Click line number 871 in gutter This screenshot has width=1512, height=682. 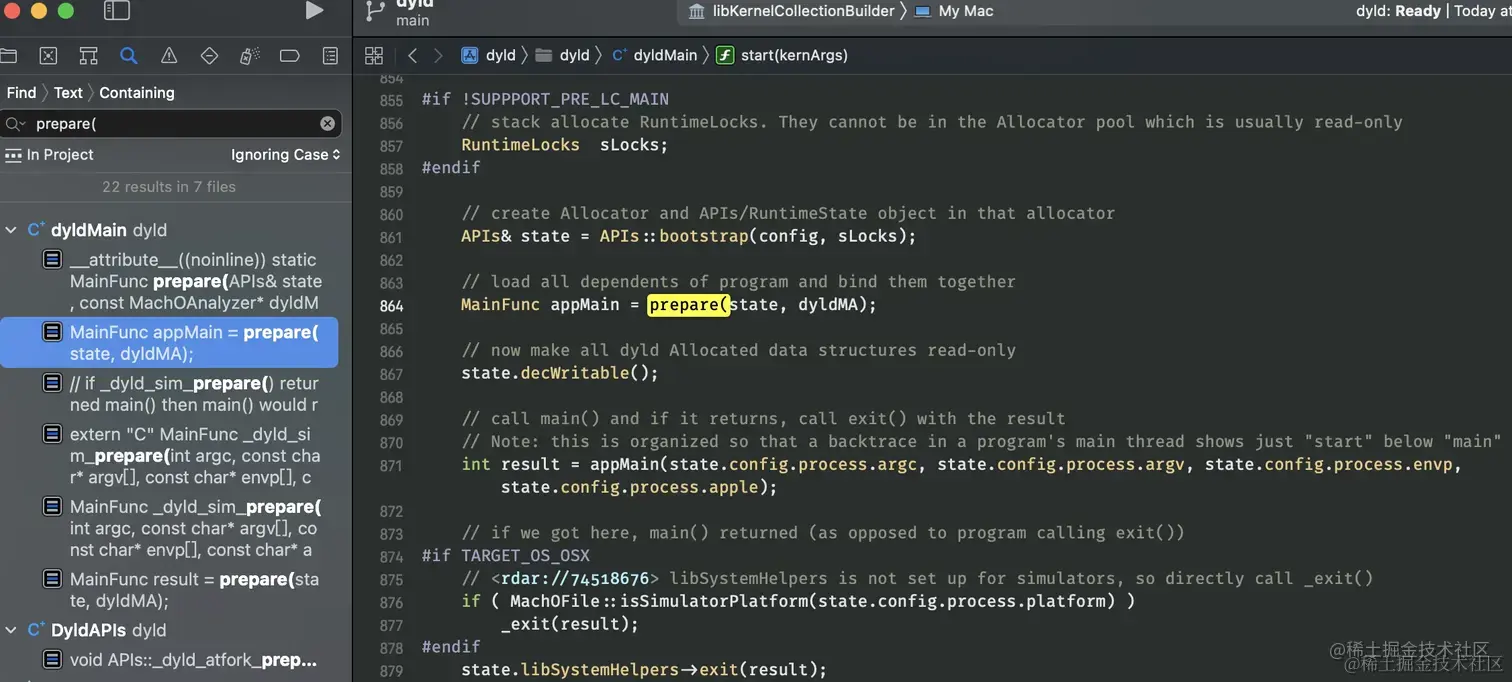(391, 465)
